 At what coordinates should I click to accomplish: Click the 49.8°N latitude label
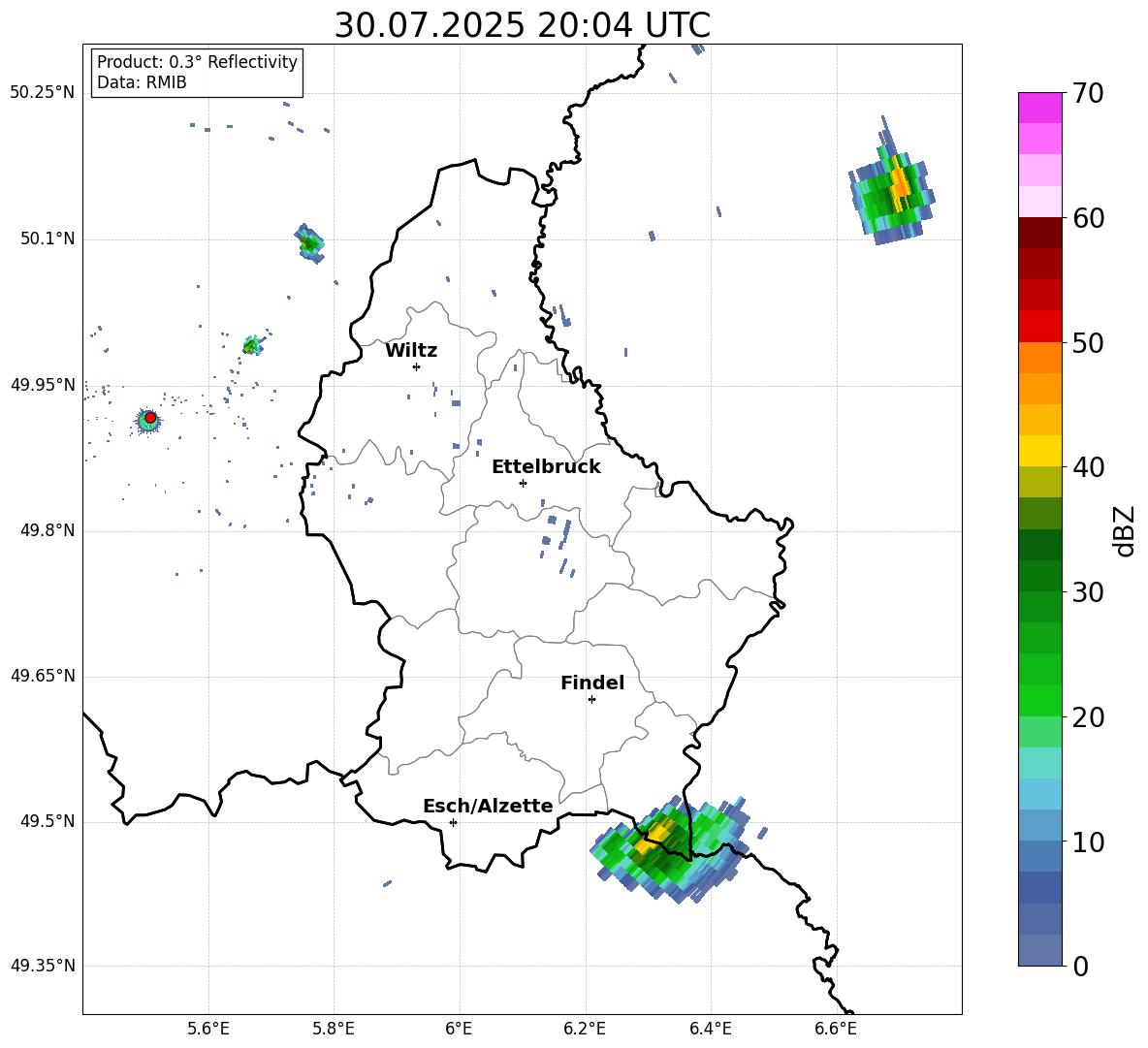click(x=48, y=530)
